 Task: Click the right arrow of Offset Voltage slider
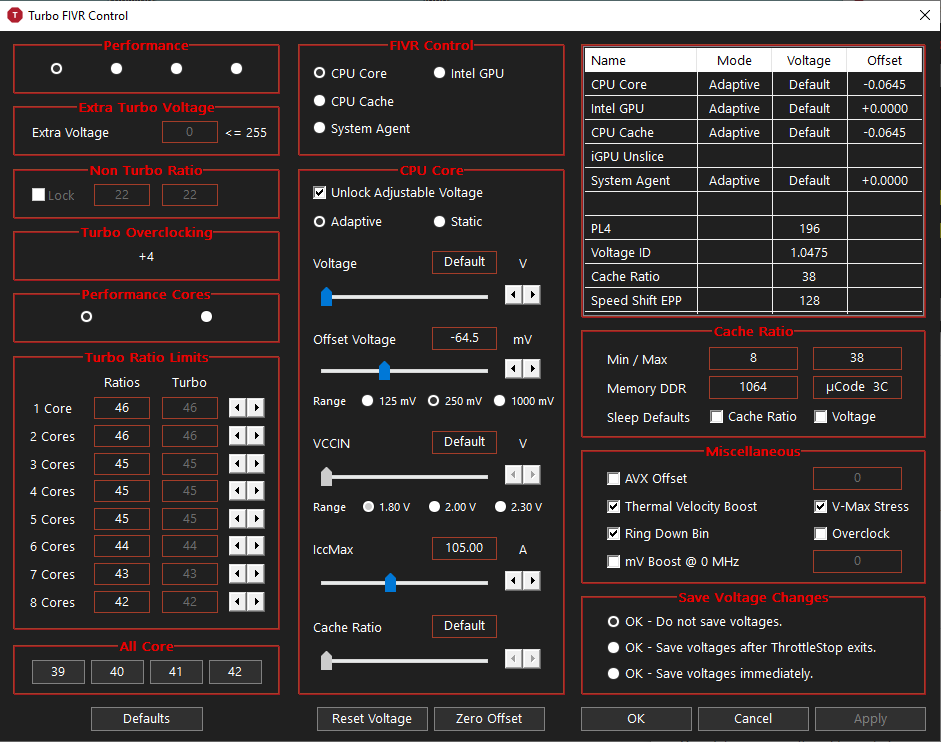click(532, 369)
